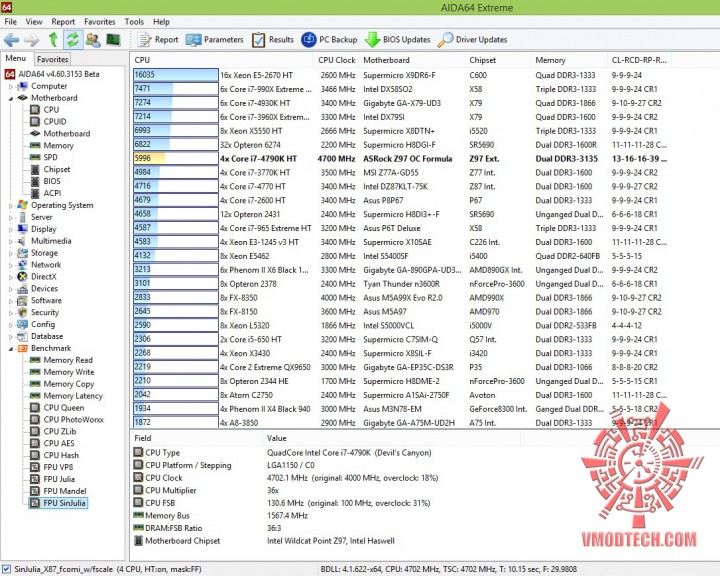Click the Database tree icon
720x576 pixels.
coord(22,337)
